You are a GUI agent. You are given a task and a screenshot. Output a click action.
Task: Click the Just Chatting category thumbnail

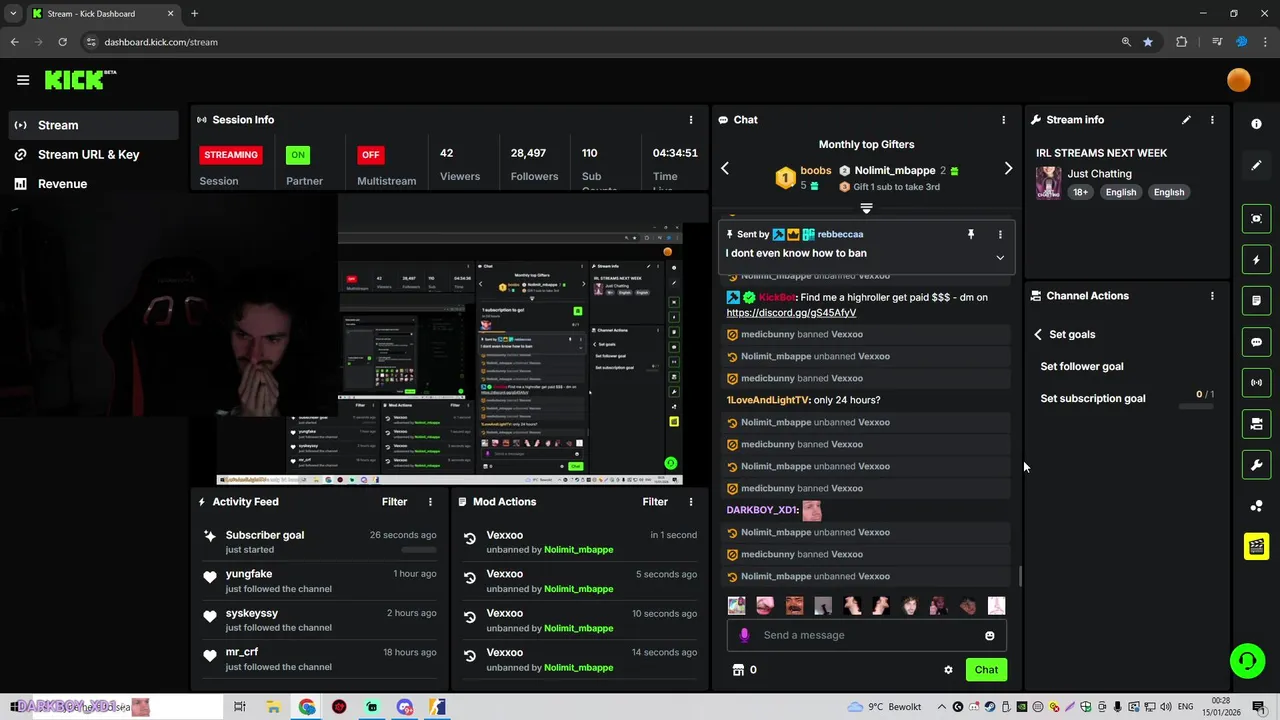pyautogui.click(x=1048, y=183)
